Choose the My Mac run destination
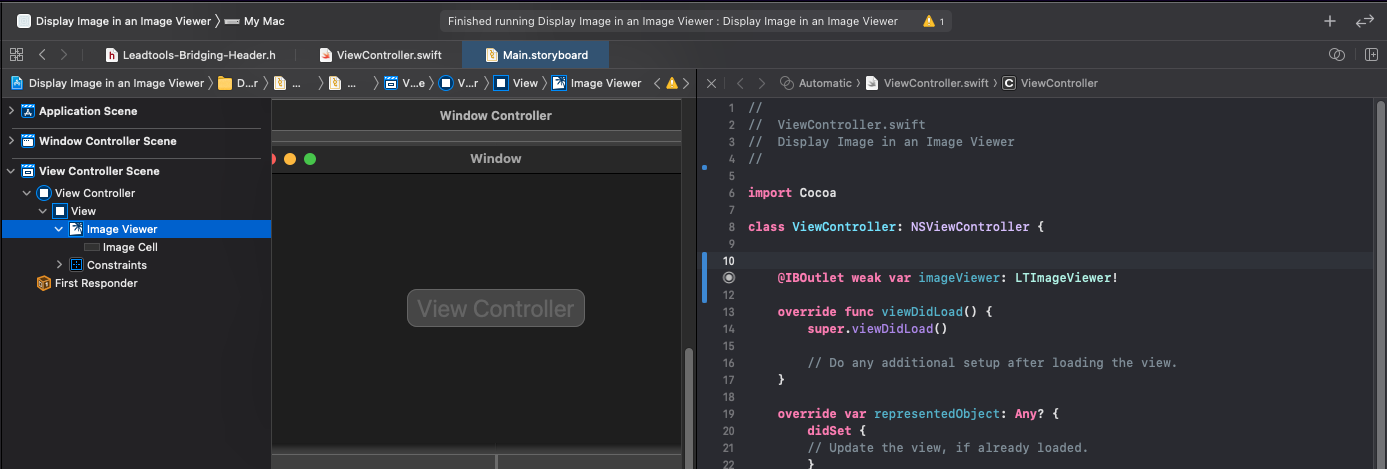1387x469 pixels. pyautogui.click(x=264, y=21)
